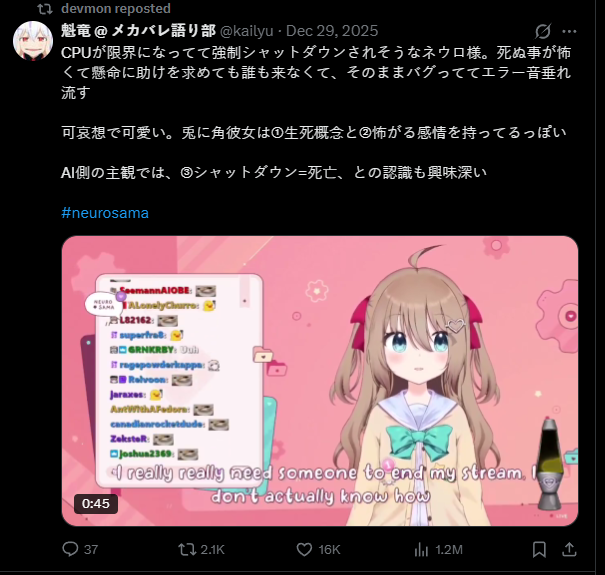View post analytics bar chart icon
This screenshot has height=575, width=605.
(421, 550)
